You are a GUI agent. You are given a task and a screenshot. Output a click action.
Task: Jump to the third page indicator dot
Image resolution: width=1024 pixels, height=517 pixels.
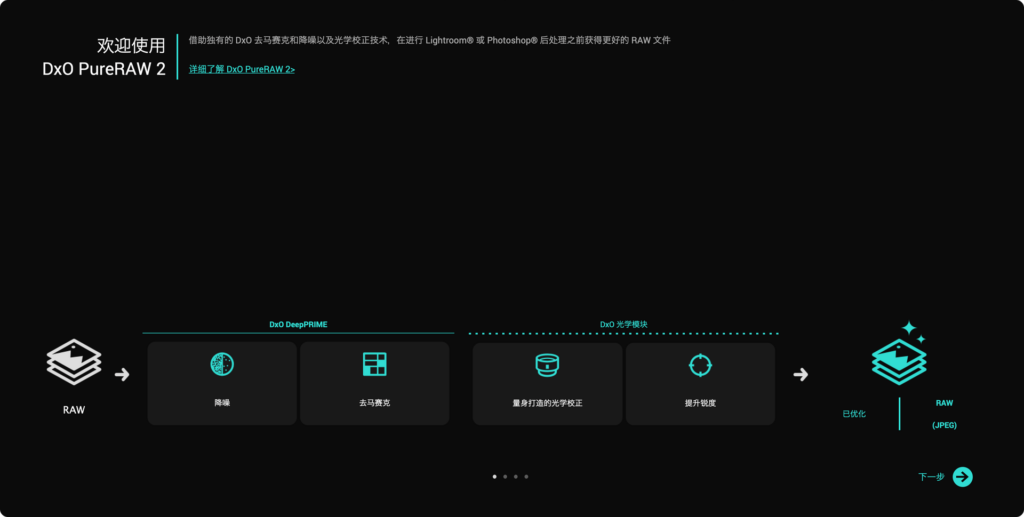coord(515,477)
